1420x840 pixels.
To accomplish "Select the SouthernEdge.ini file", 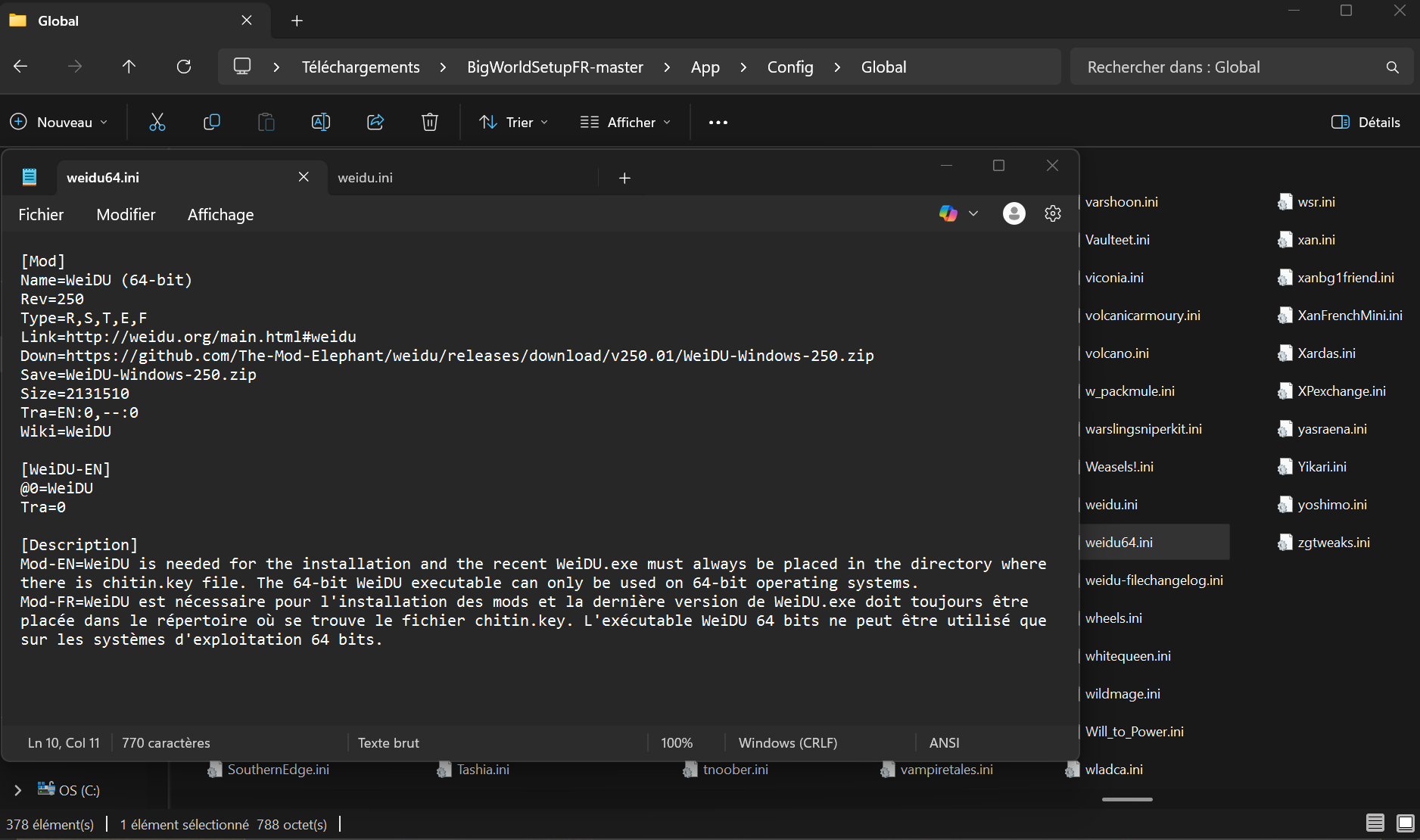I will 269,770.
